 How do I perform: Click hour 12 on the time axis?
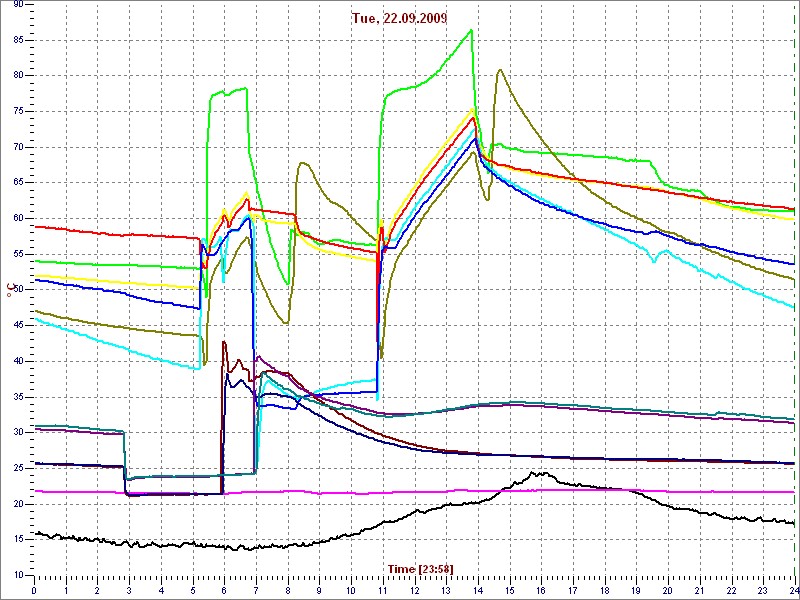coord(414,590)
